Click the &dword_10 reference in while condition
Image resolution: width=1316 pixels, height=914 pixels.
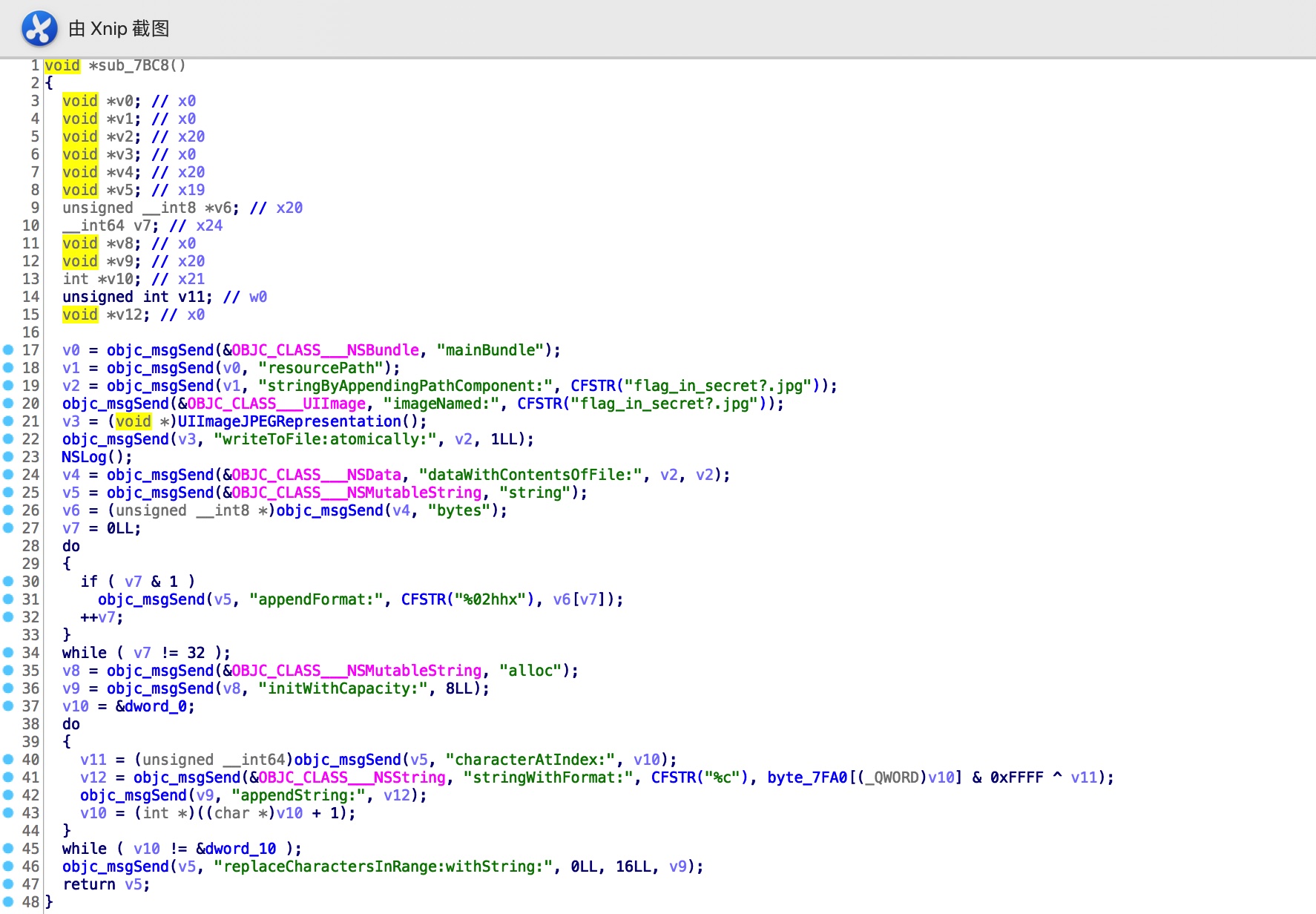[236, 849]
